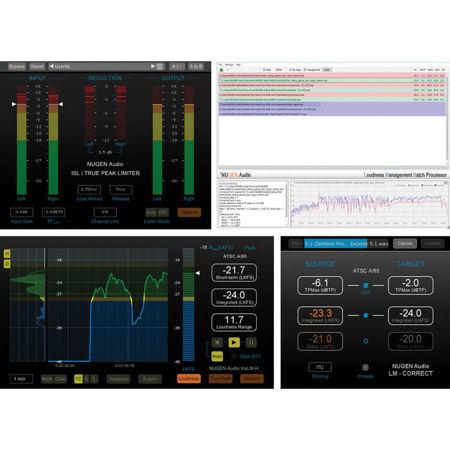Click VisLM play button
450x450 pixels.
tap(234, 342)
